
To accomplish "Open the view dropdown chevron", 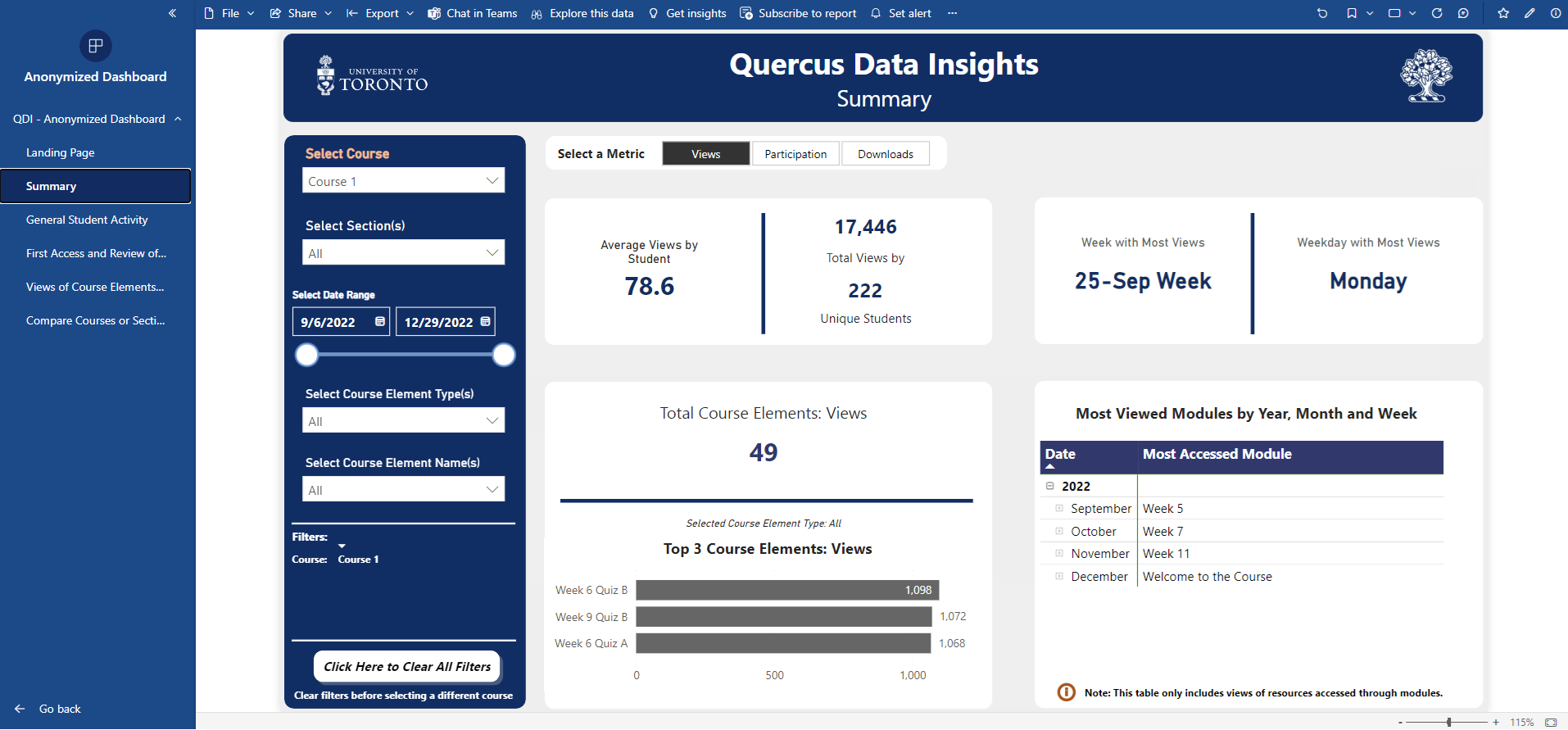I will (1412, 13).
